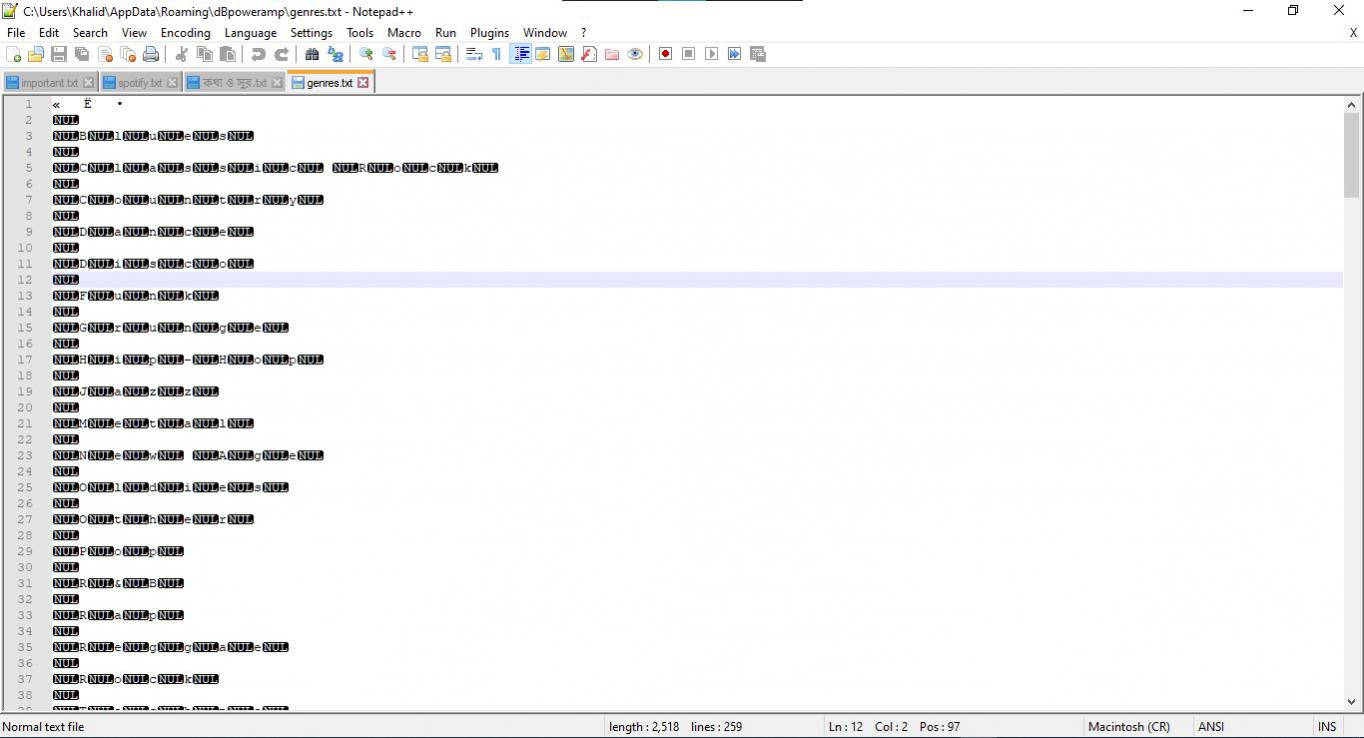Click the New file toolbar icon

click(14, 54)
